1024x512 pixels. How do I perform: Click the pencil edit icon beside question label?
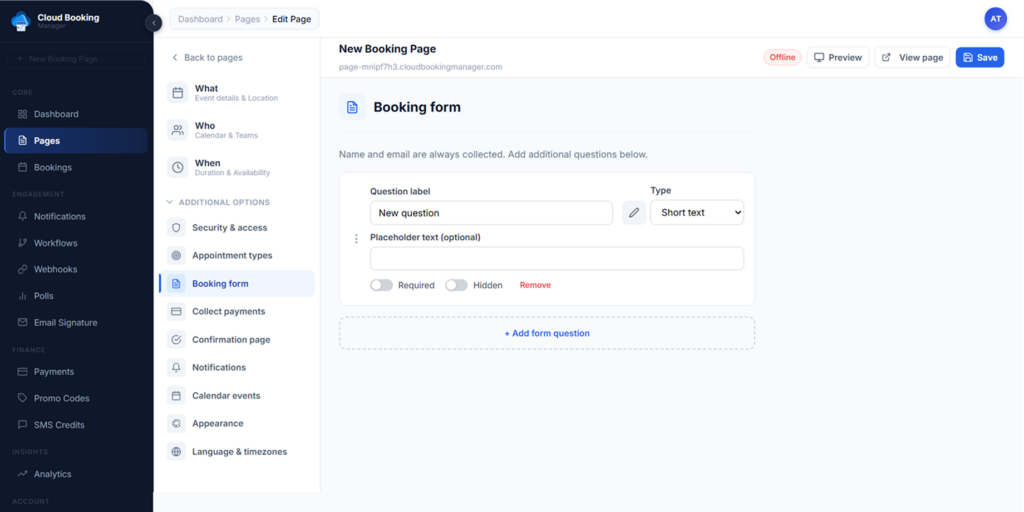(634, 213)
